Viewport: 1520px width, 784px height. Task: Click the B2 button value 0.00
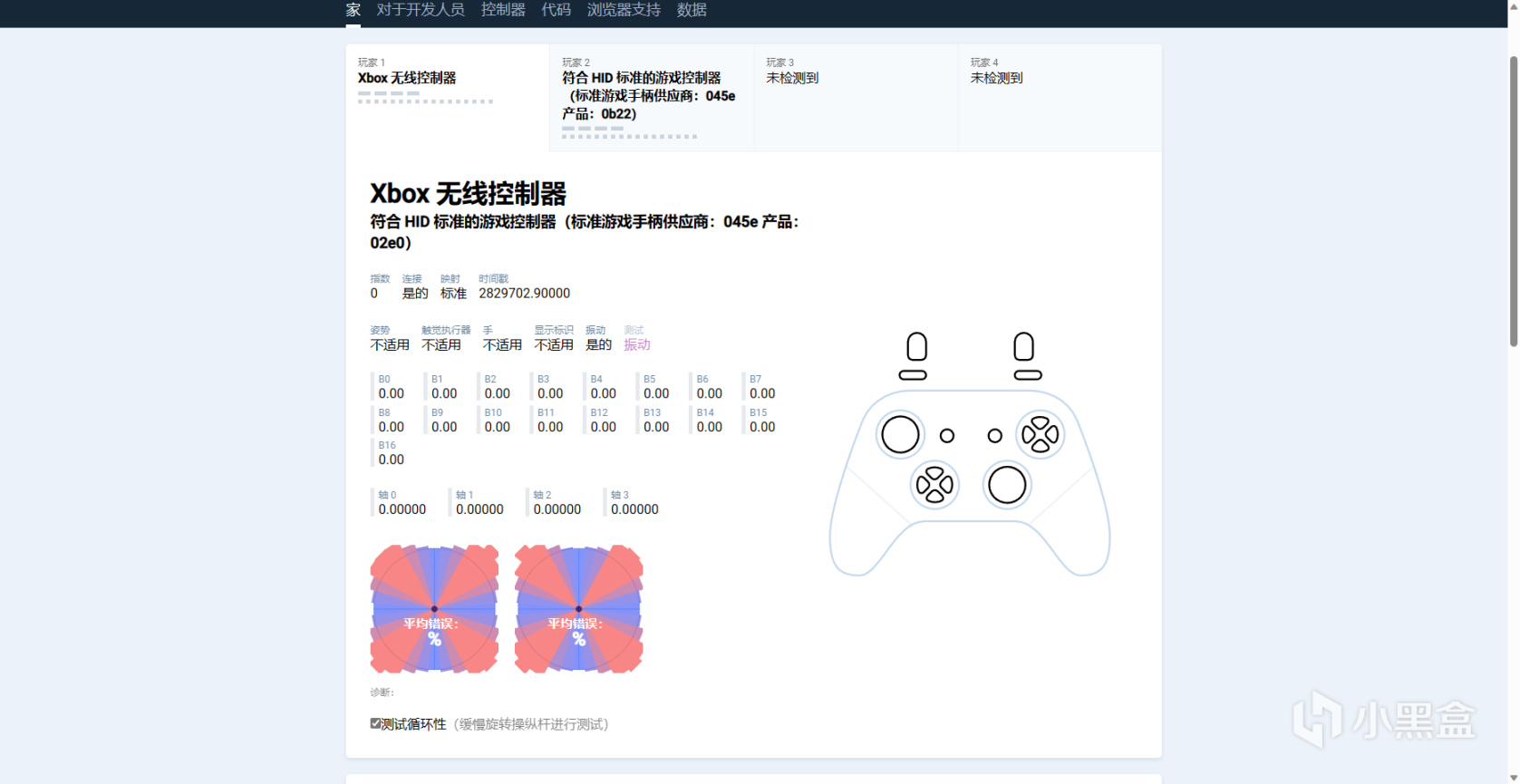click(x=498, y=394)
